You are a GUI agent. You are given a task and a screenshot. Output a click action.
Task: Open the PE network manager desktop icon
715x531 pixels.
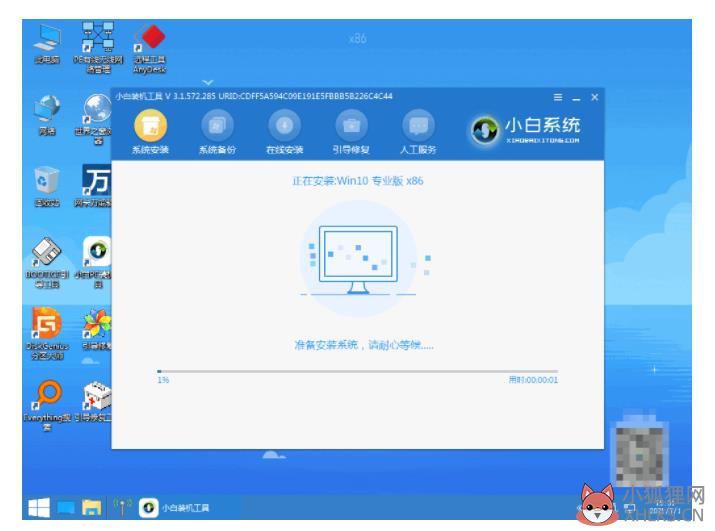pos(98,47)
